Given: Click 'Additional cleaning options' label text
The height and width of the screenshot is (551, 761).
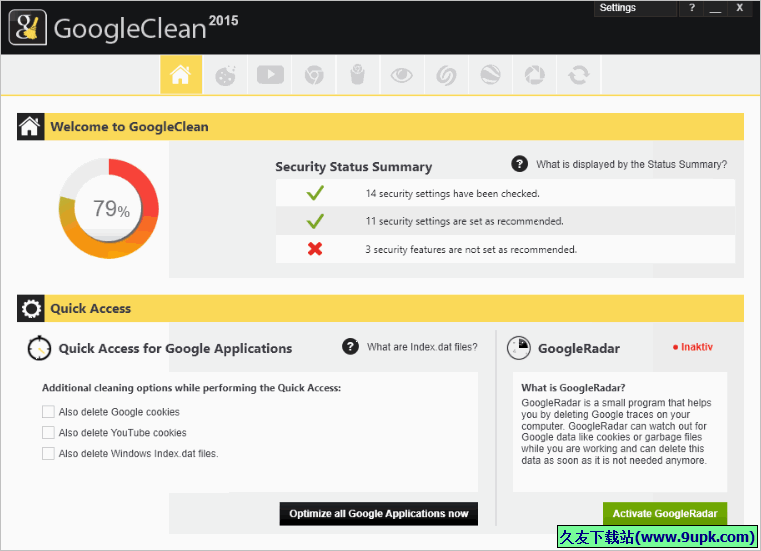Looking at the screenshot, I should click(x=192, y=388).
